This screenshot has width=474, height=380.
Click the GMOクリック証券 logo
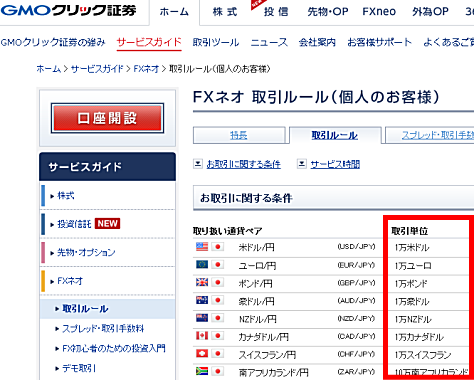pos(68,10)
